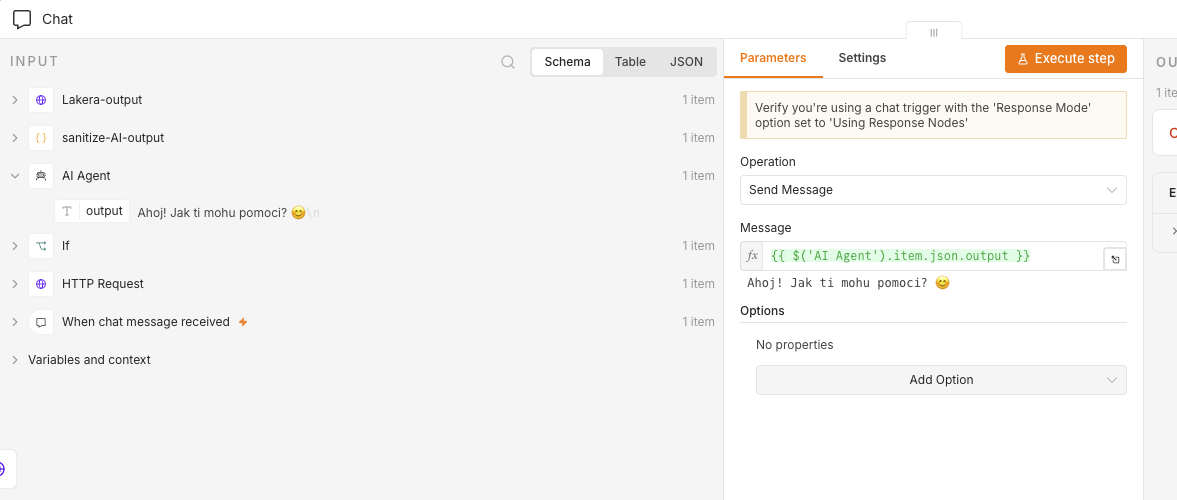Click the AI Agent label
The width and height of the screenshot is (1177, 500).
click(86, 176)
